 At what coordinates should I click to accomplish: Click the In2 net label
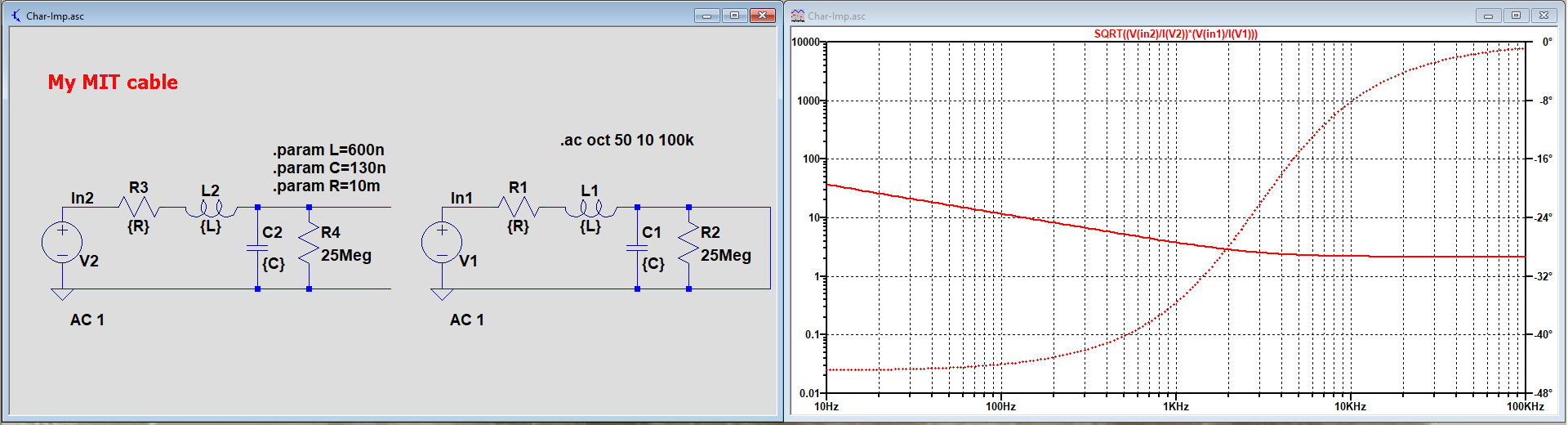pos(82,198)
